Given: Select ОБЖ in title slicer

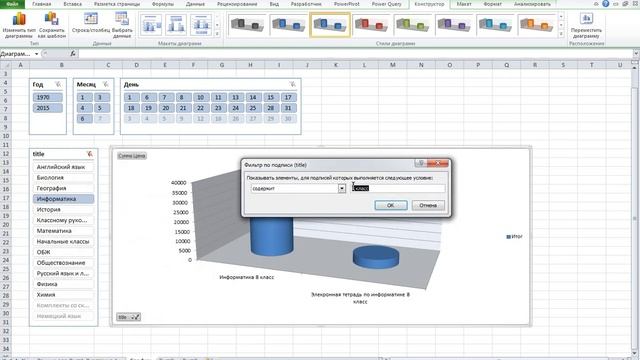Looking at the screenshot, I should 63,252.
